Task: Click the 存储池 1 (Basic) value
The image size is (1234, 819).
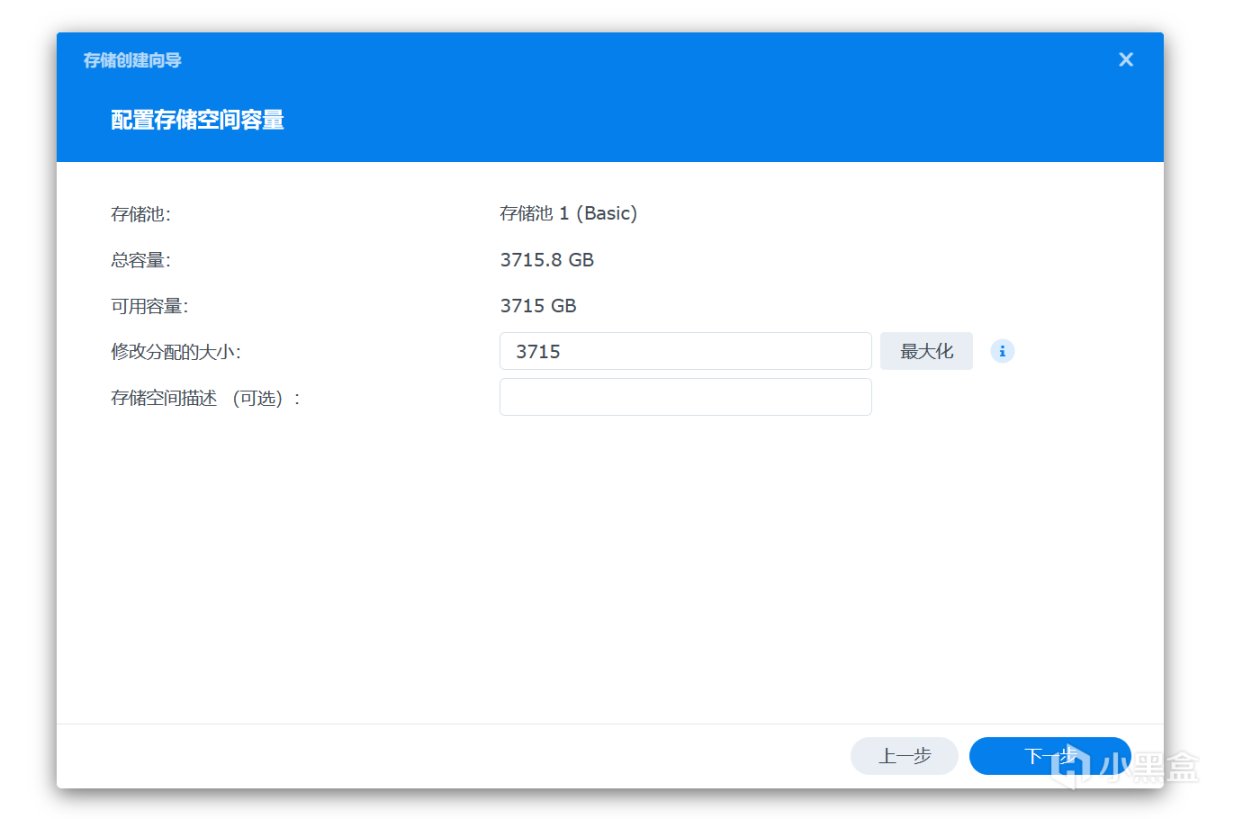Action: 568,213
